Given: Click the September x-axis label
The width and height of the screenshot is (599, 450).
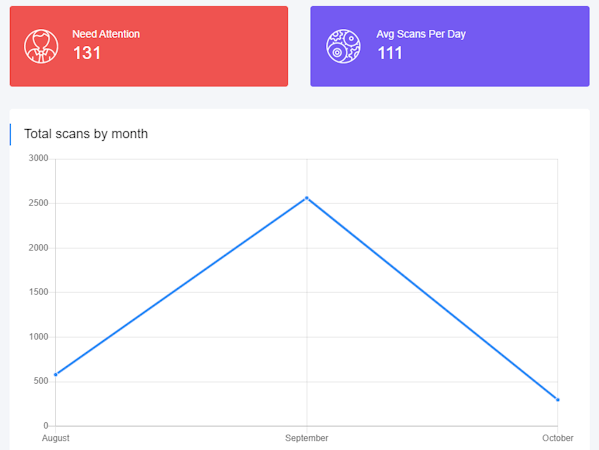Looking at the screenshot, I should (307, 438).
